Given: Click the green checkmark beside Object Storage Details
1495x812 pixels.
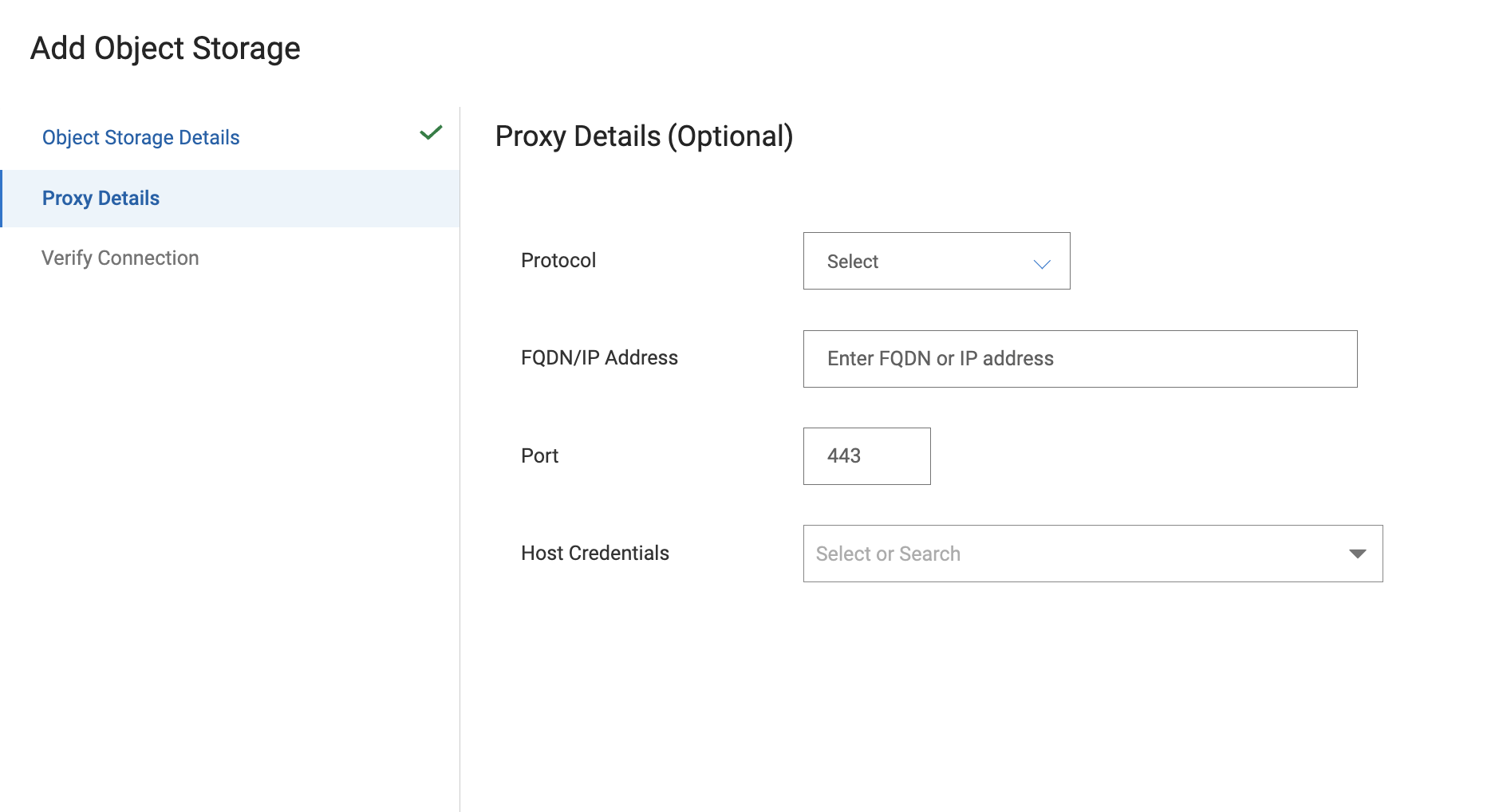Looking at the screenshot, I should [x=431, y=132].
